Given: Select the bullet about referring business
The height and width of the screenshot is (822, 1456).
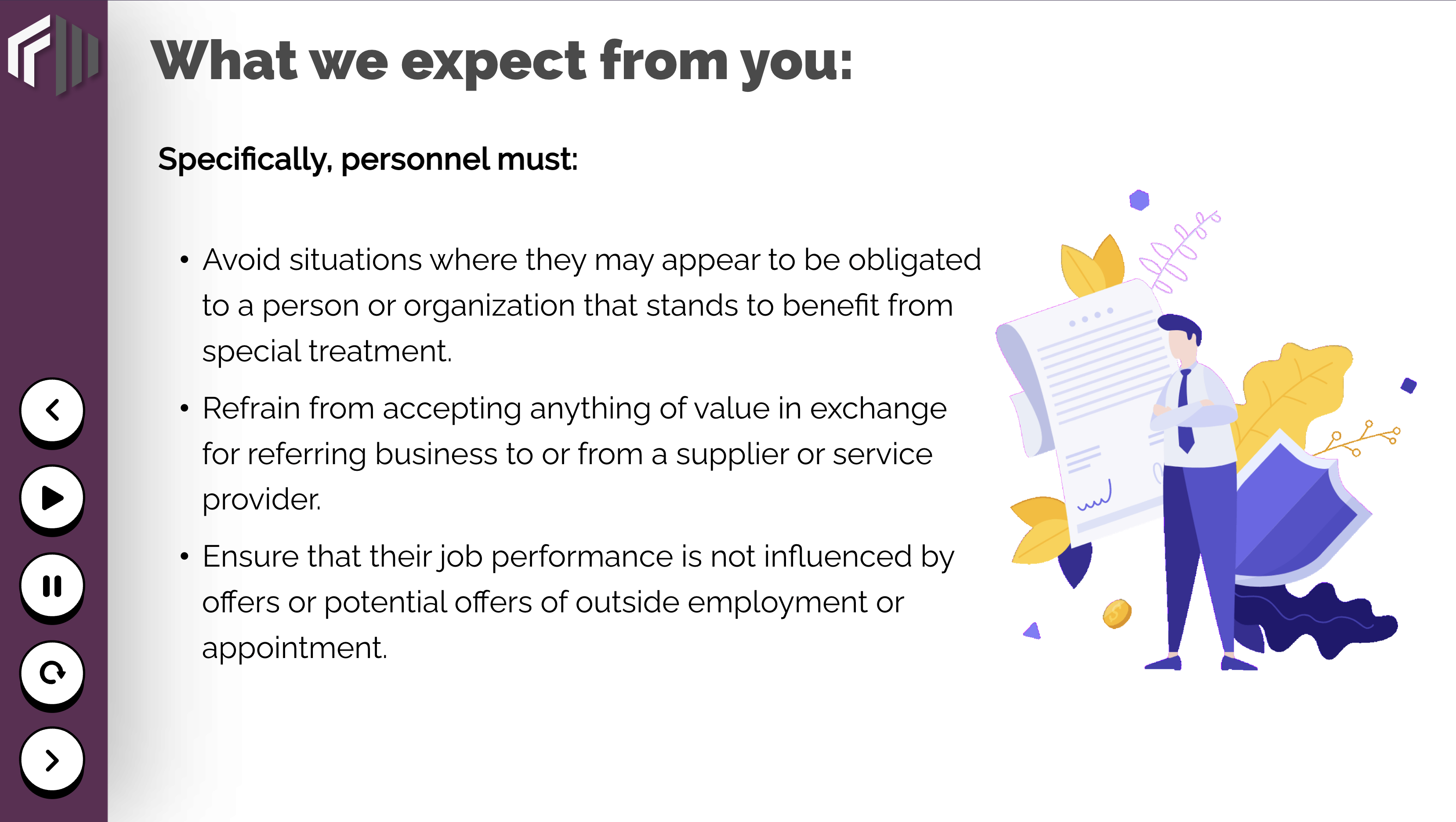Looking at the screenshot, I should tap(563, 453).
